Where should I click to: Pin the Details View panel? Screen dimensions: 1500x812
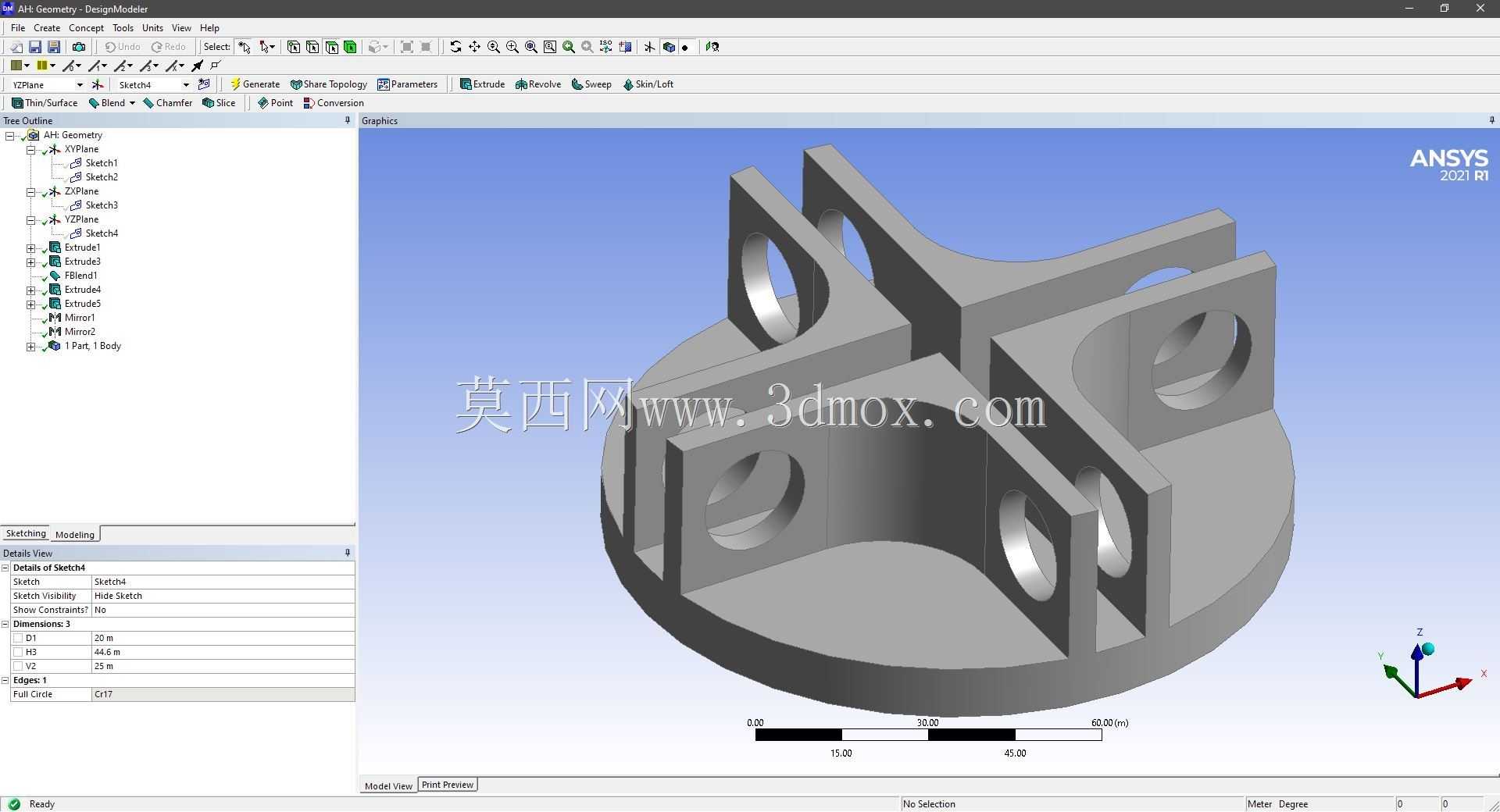[x=348, y=553]
